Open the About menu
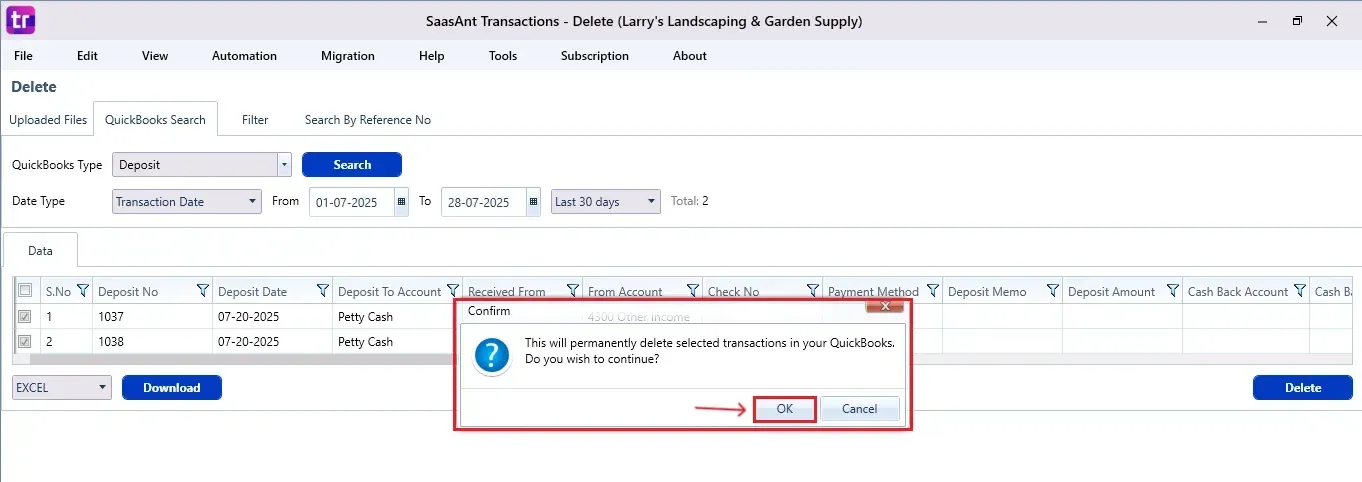The image size is (1362, 482). click(x=690, y=56)
